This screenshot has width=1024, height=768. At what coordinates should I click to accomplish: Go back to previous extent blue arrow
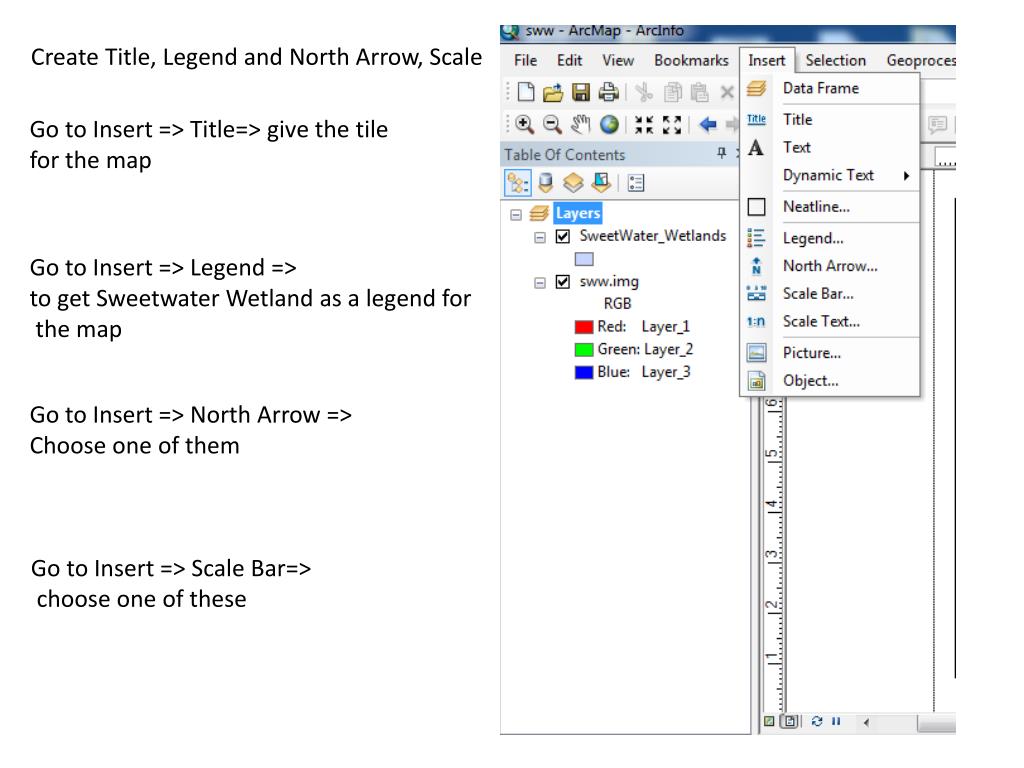(708, 124)
